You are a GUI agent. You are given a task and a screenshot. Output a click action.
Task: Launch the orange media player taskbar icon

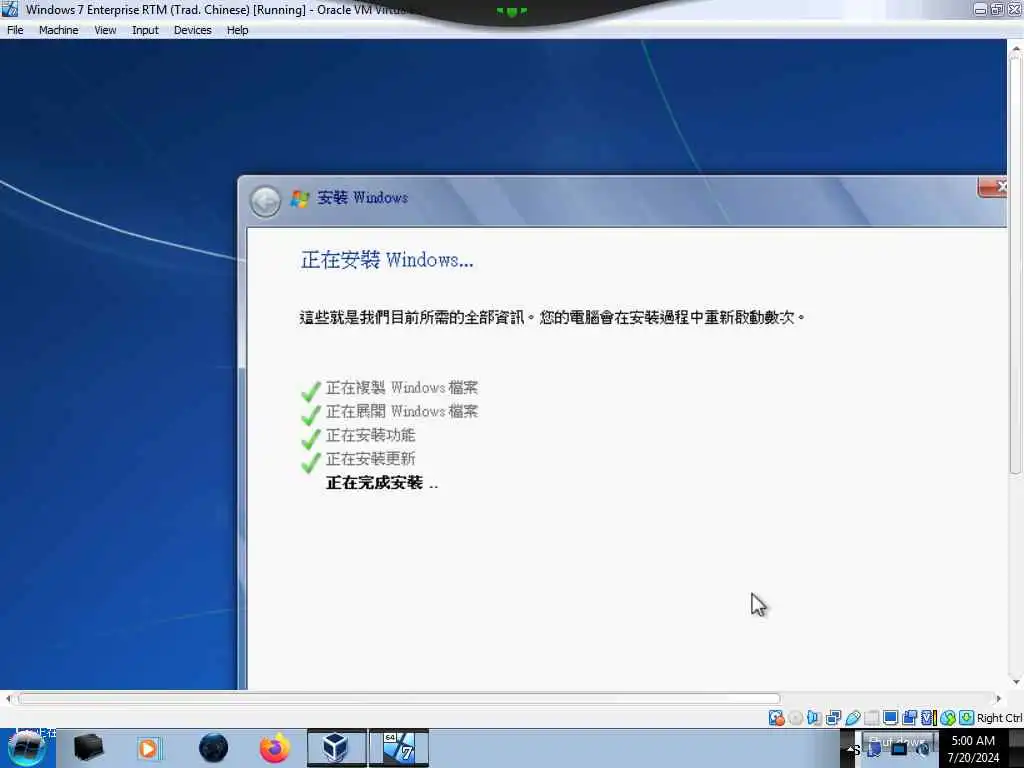149,748
